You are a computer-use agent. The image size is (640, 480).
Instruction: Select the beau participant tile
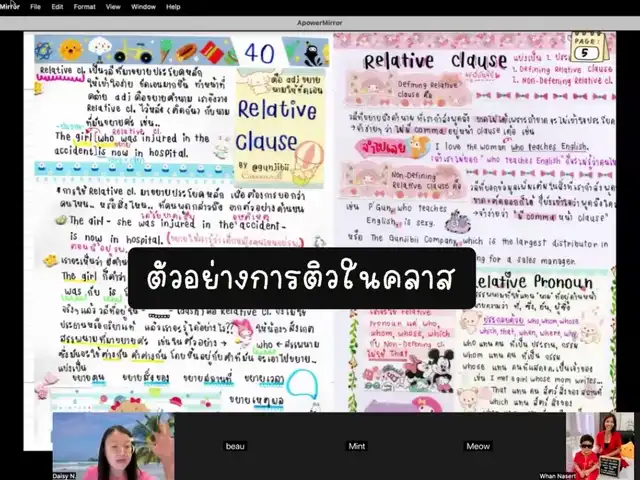(235, 446)
